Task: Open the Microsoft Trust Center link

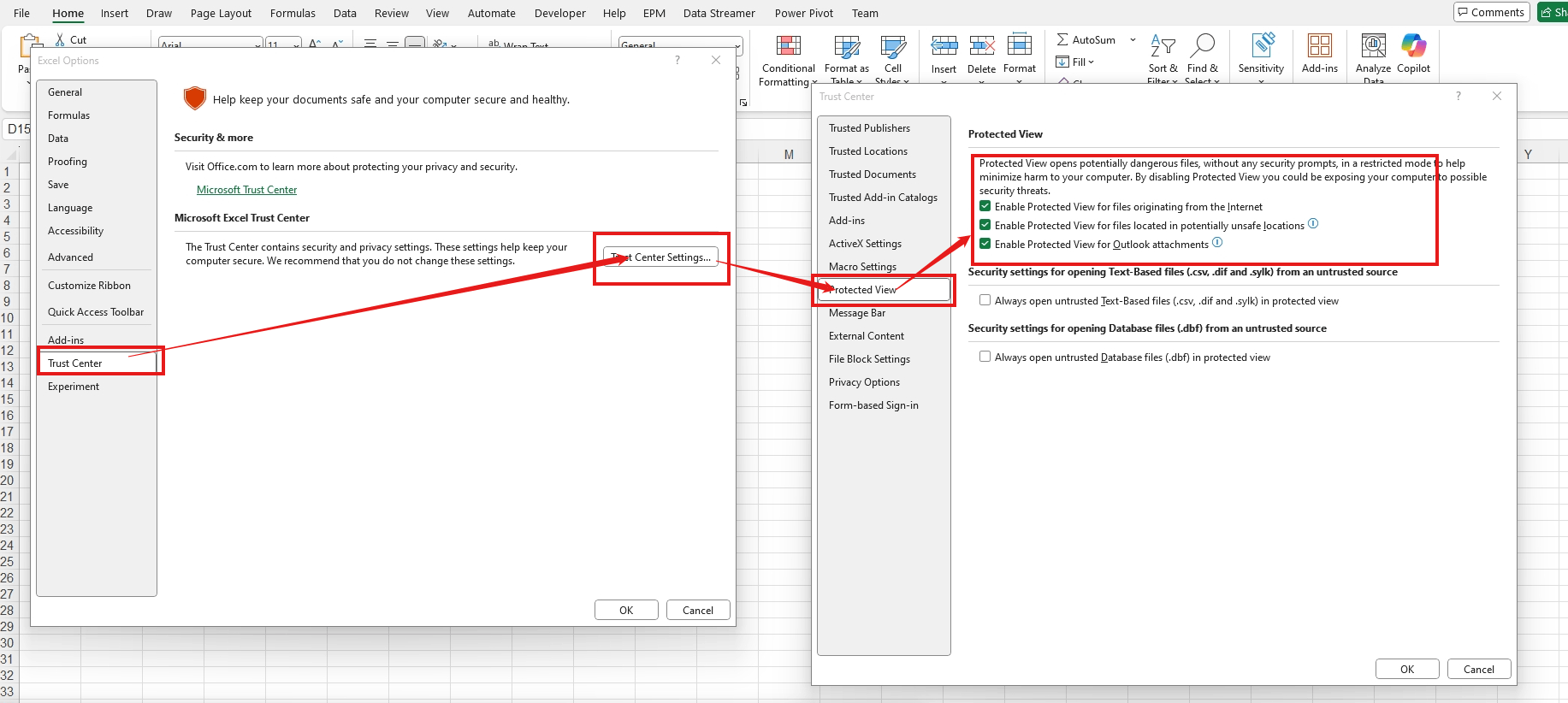Action: coord(246,190)
